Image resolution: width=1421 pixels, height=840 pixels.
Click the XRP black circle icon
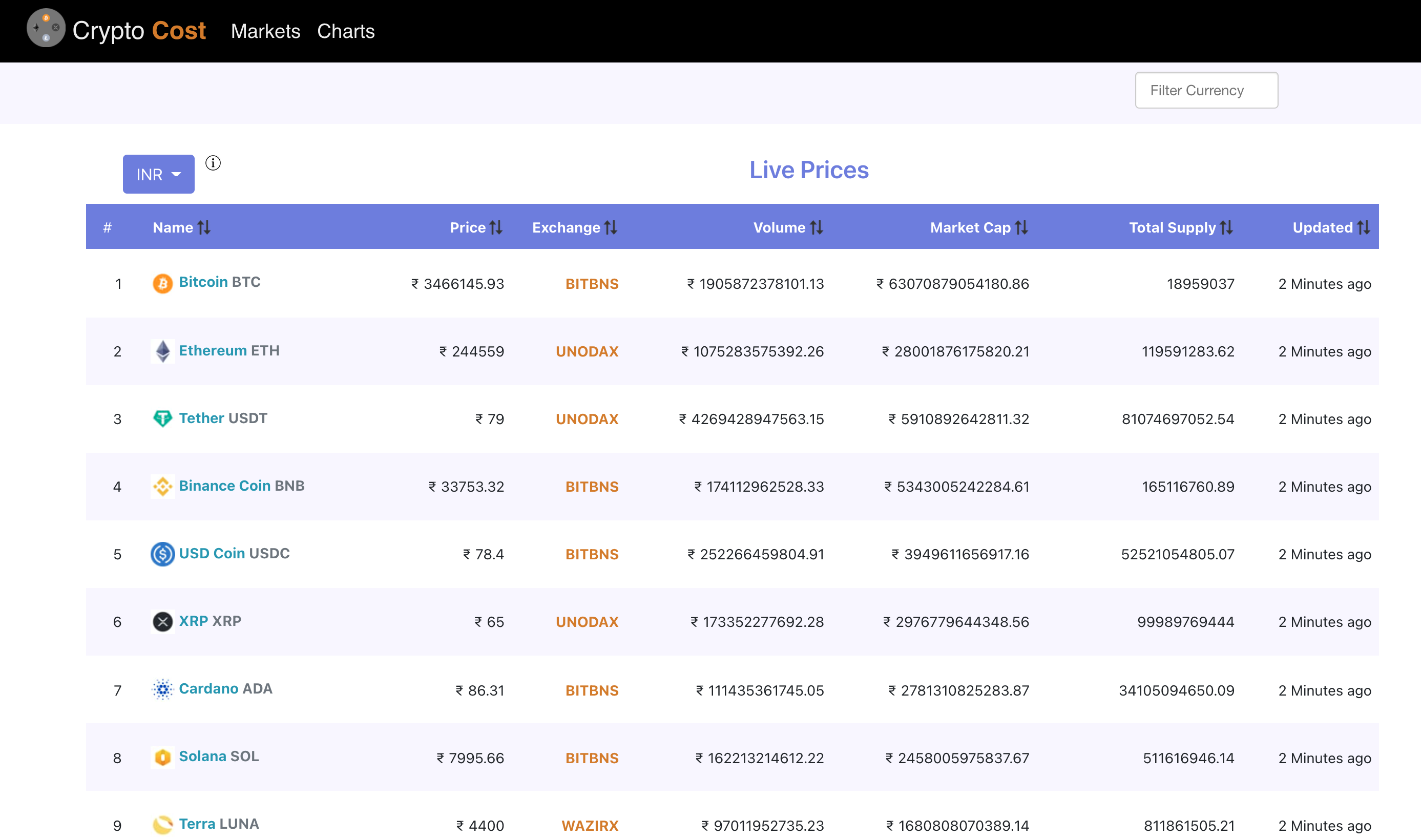coord(162,621)
